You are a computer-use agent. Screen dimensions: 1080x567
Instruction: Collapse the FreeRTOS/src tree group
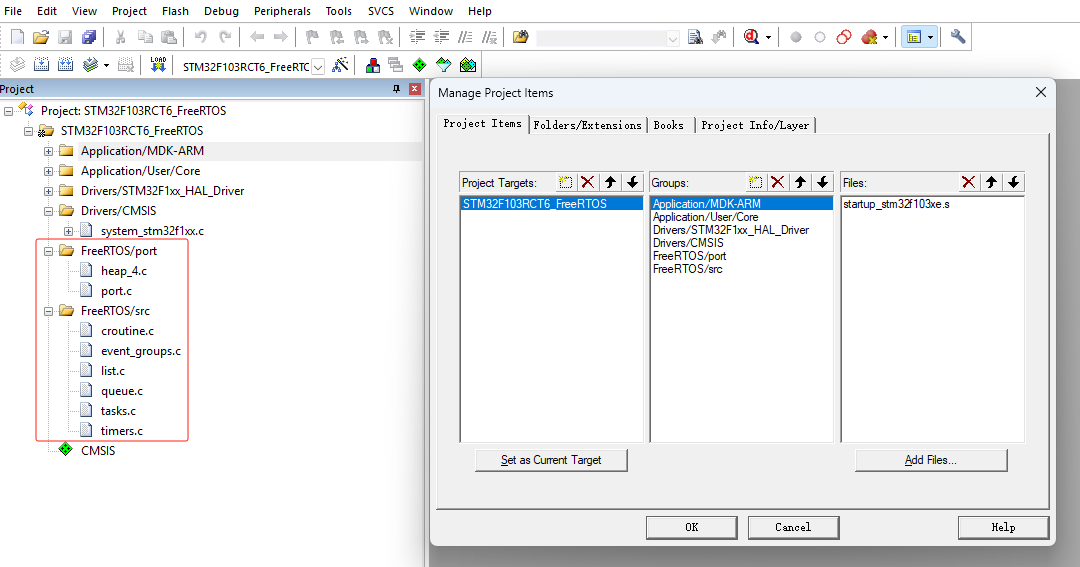click(x=48, y=311)
